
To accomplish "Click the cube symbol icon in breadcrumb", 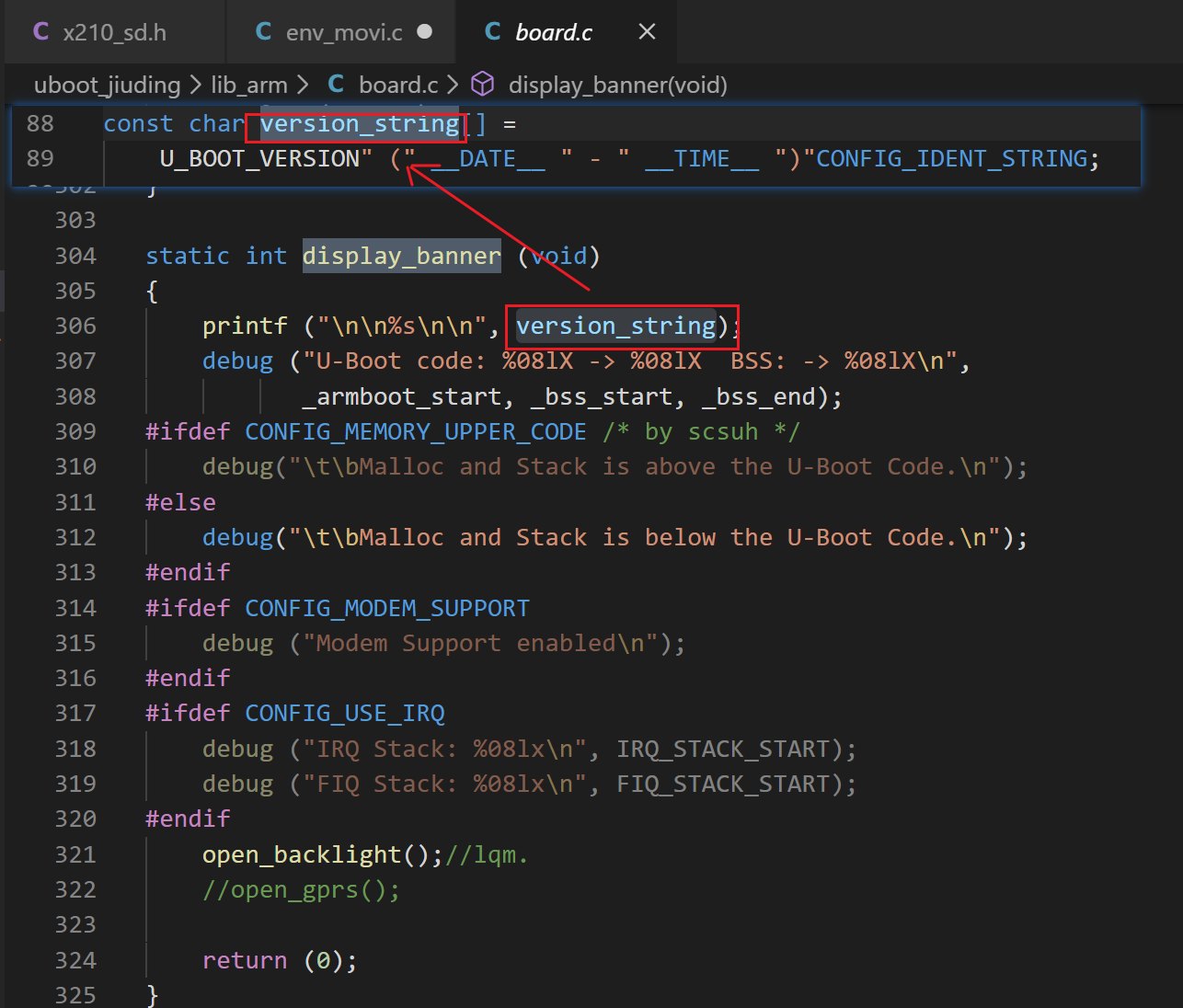I will point(483,85).
